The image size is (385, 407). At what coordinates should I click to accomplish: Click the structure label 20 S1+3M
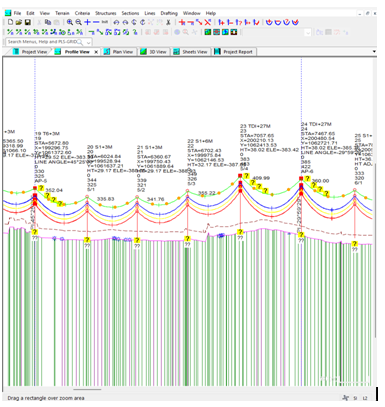[x=100, y=147]
